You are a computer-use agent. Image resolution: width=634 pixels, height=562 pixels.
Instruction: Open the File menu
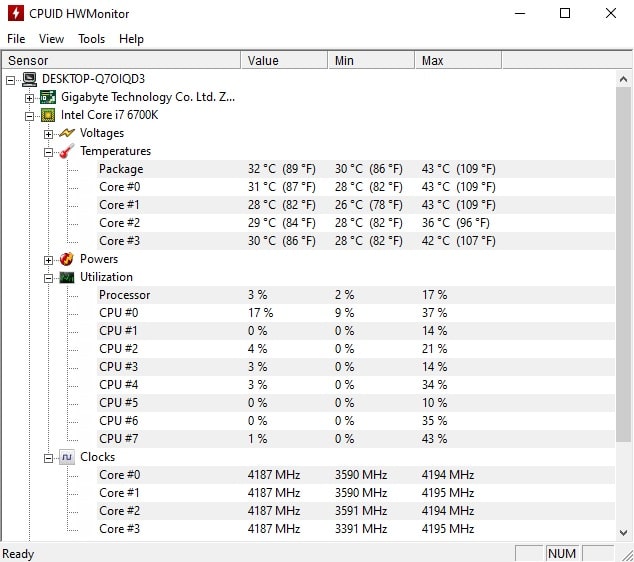[16, 39]
